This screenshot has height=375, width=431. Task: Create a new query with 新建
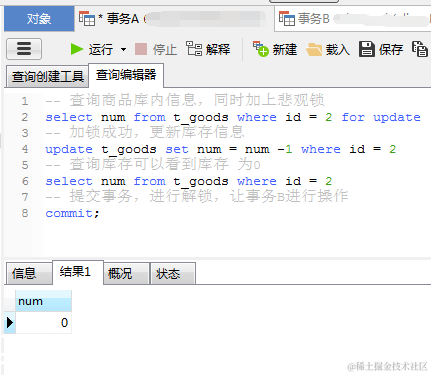click(275, 49)
